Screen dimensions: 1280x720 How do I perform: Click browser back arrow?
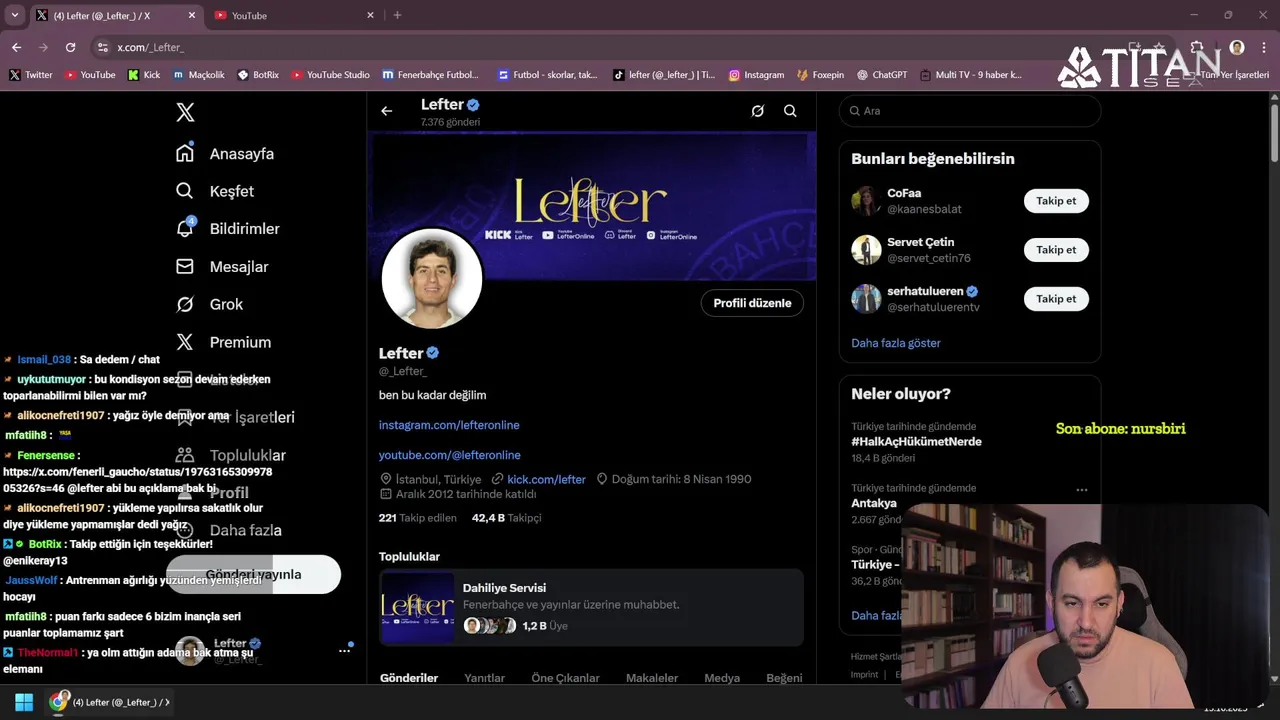[16, 47]
